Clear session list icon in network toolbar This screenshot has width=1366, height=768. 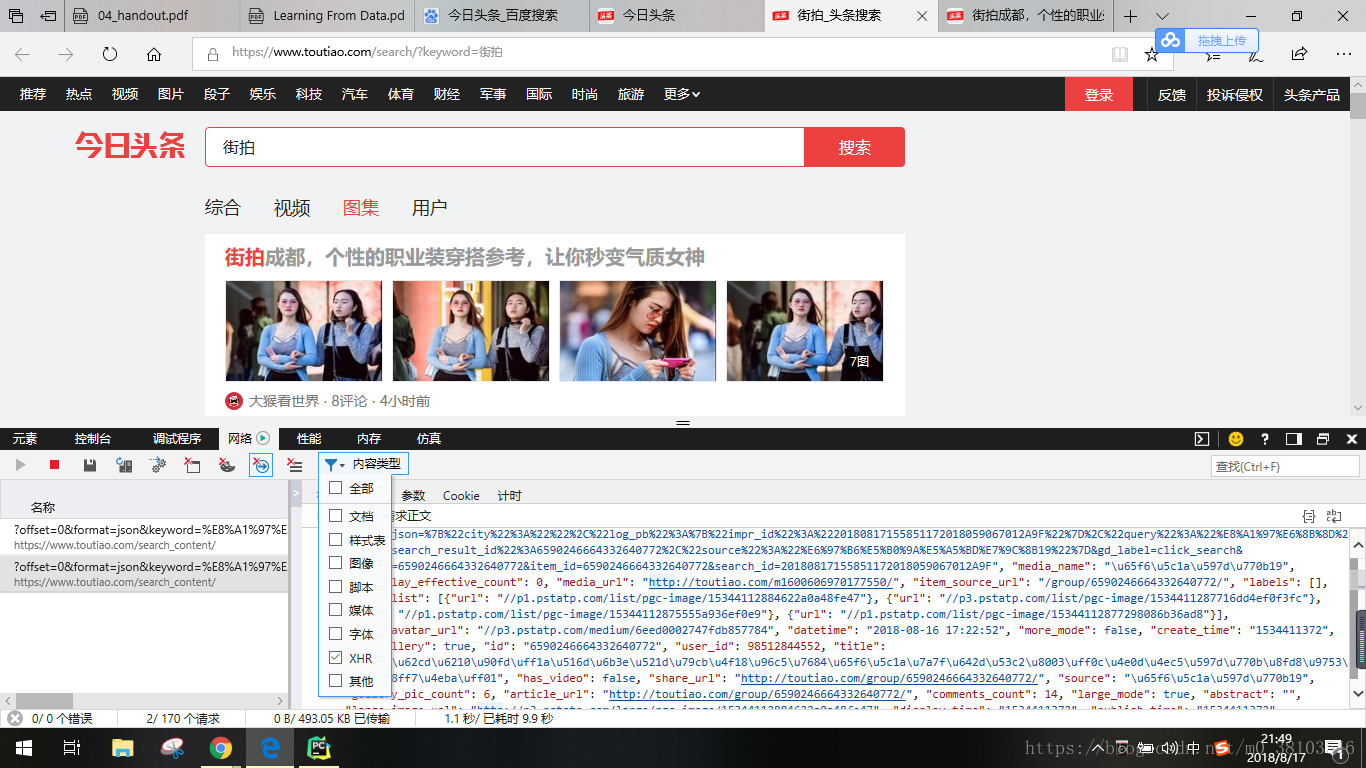coord(294,465)
